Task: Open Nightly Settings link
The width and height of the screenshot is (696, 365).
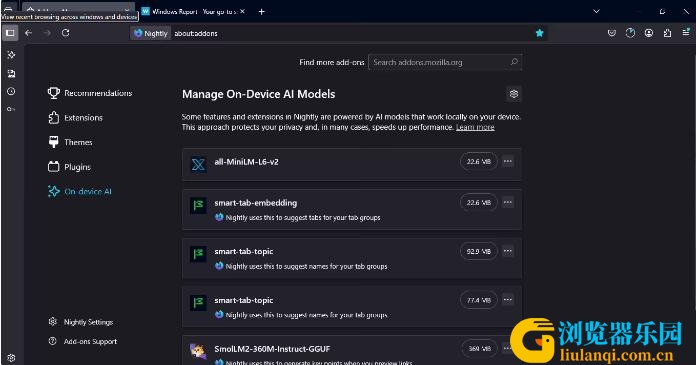Action: point(81,322)
